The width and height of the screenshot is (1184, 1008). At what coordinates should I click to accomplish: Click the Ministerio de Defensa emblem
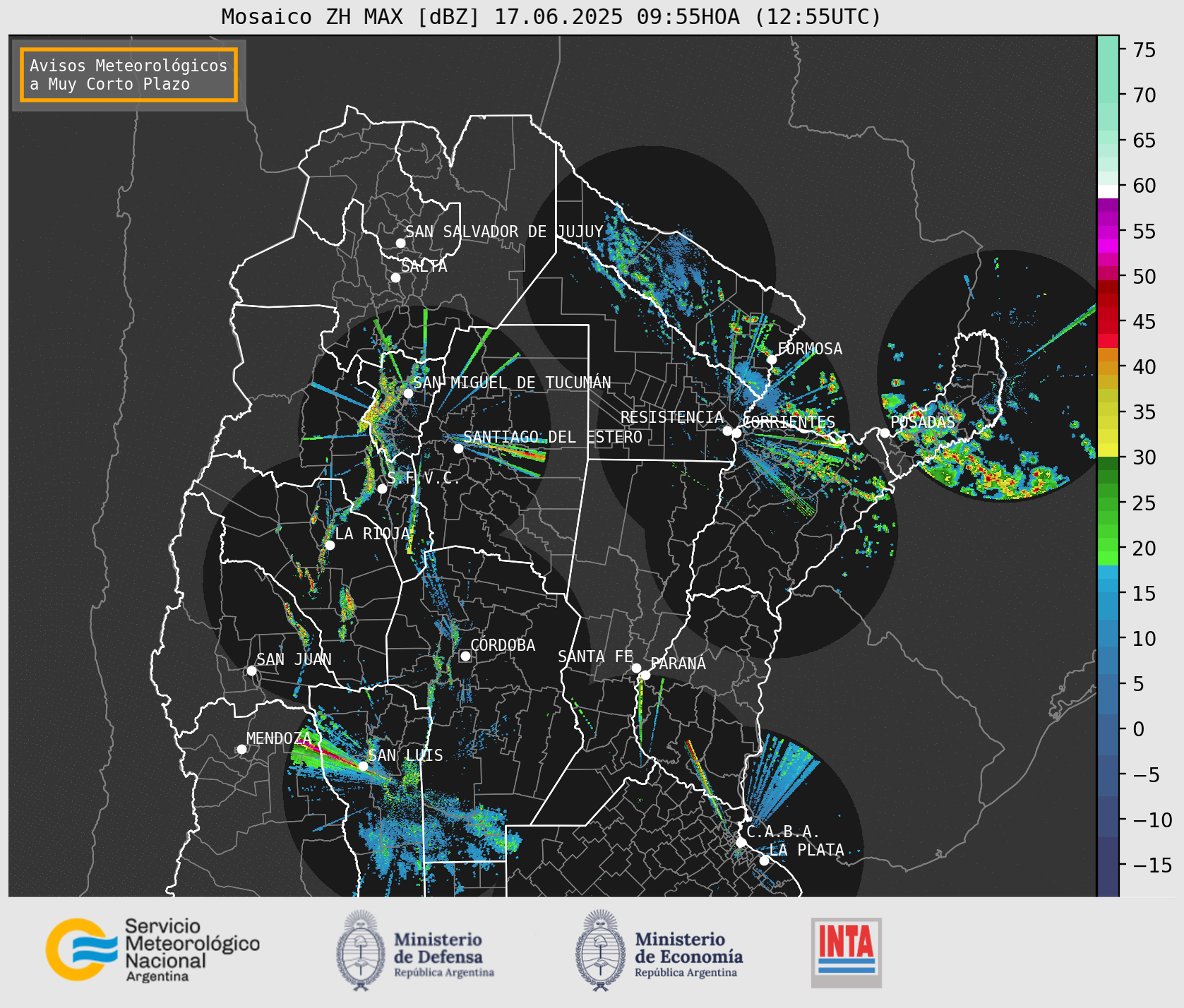tap(361, 950)
